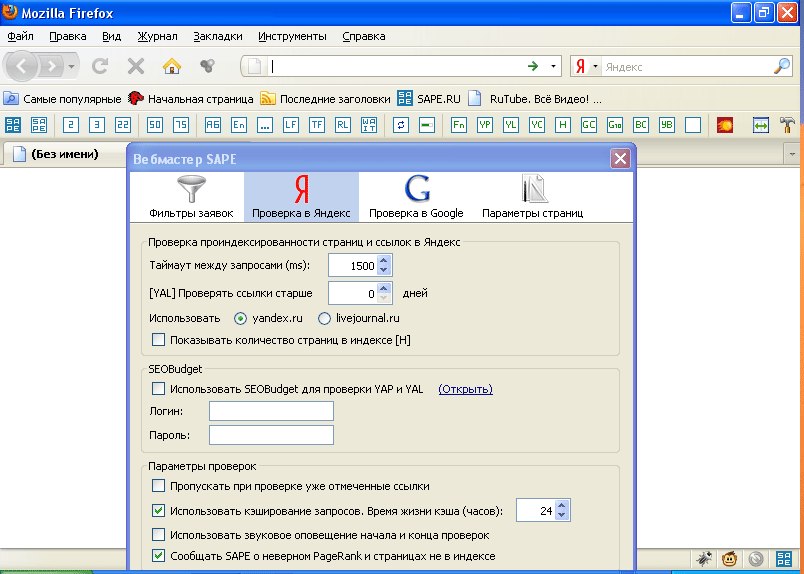
Task: Open 'Самые популярные' bookmarks folder
Action: pyautogui.click(x=63, y=99)
